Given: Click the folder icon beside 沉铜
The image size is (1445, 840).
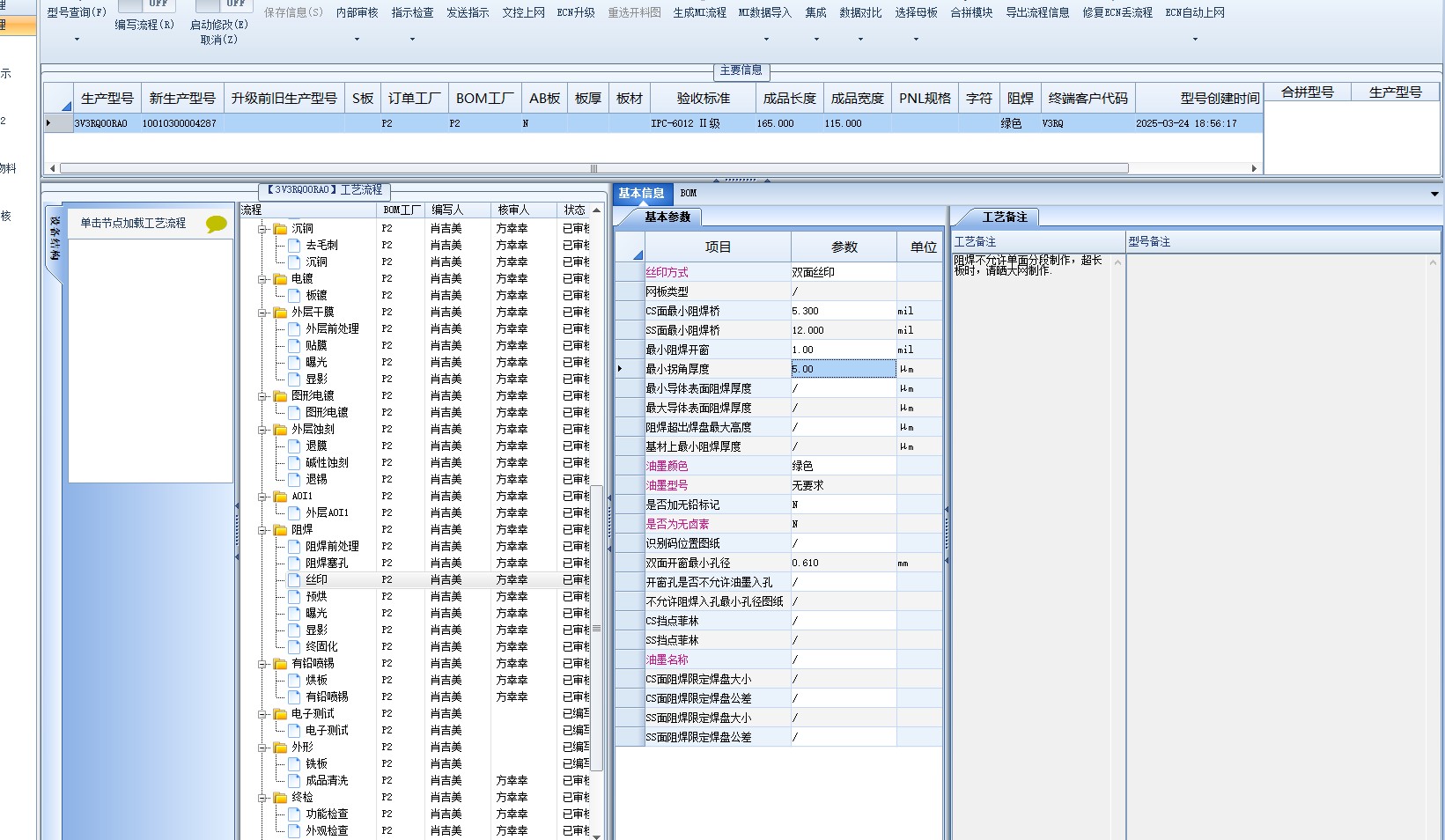Looking at the screenshot, I should [x=280, y=229].
